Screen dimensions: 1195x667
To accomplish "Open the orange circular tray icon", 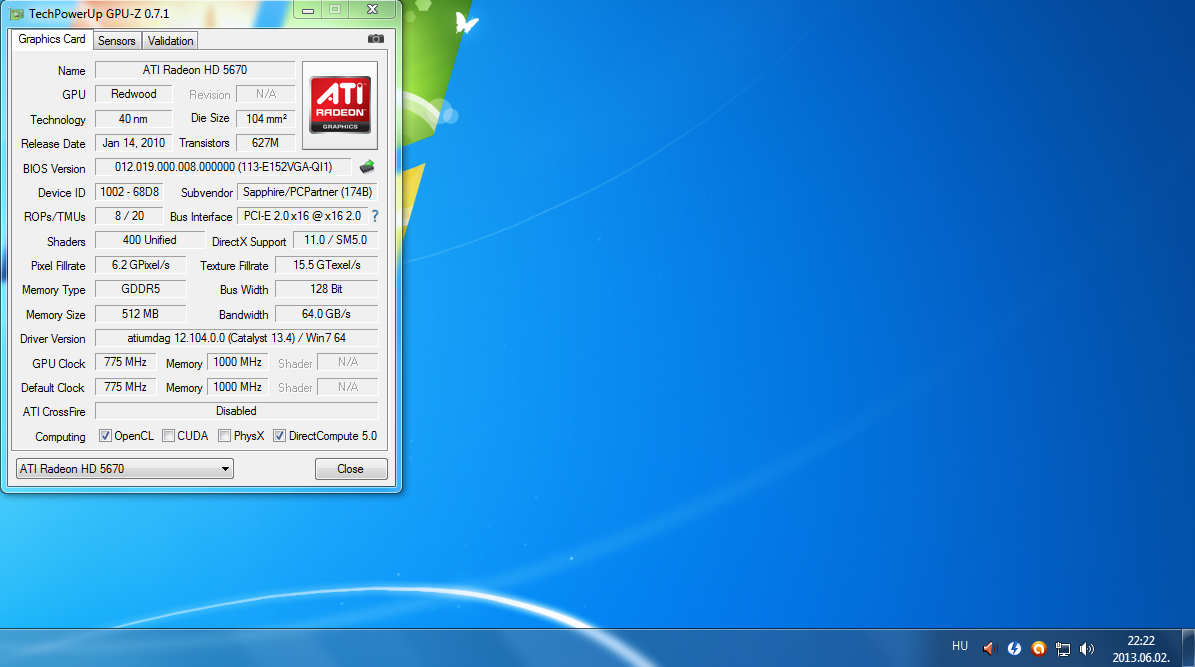I will click(1038, 649).
